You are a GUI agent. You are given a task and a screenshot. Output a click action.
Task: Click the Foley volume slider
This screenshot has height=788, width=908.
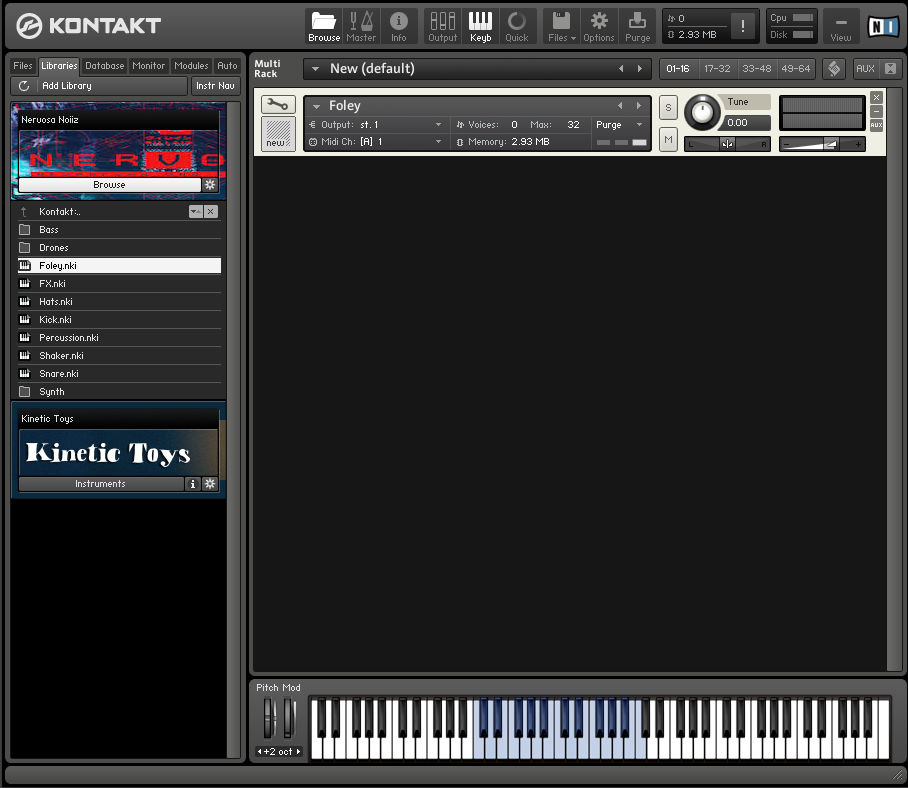click(x=822, y=144)
